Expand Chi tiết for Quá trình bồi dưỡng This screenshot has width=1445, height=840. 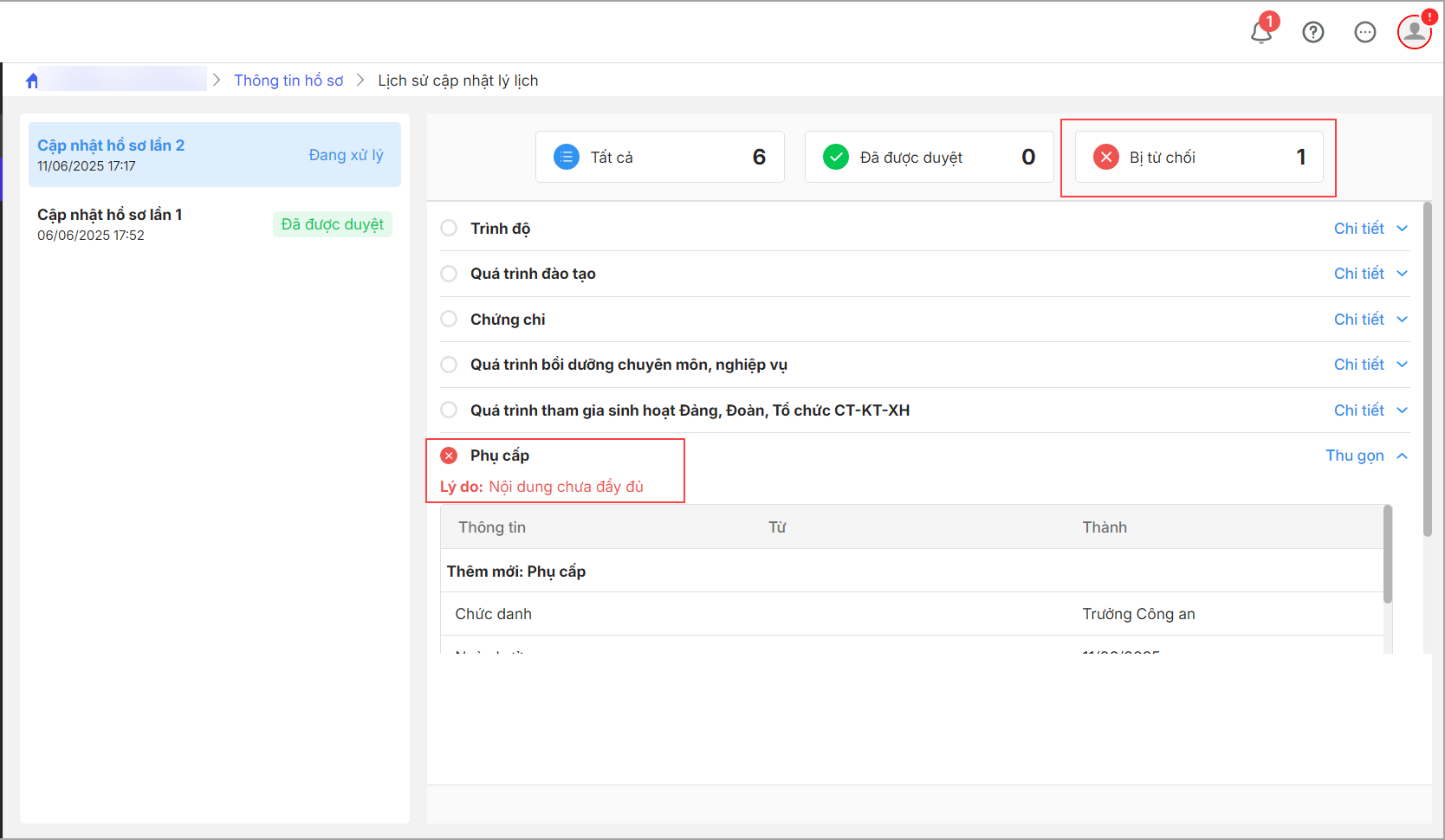tap(1370, 365)
